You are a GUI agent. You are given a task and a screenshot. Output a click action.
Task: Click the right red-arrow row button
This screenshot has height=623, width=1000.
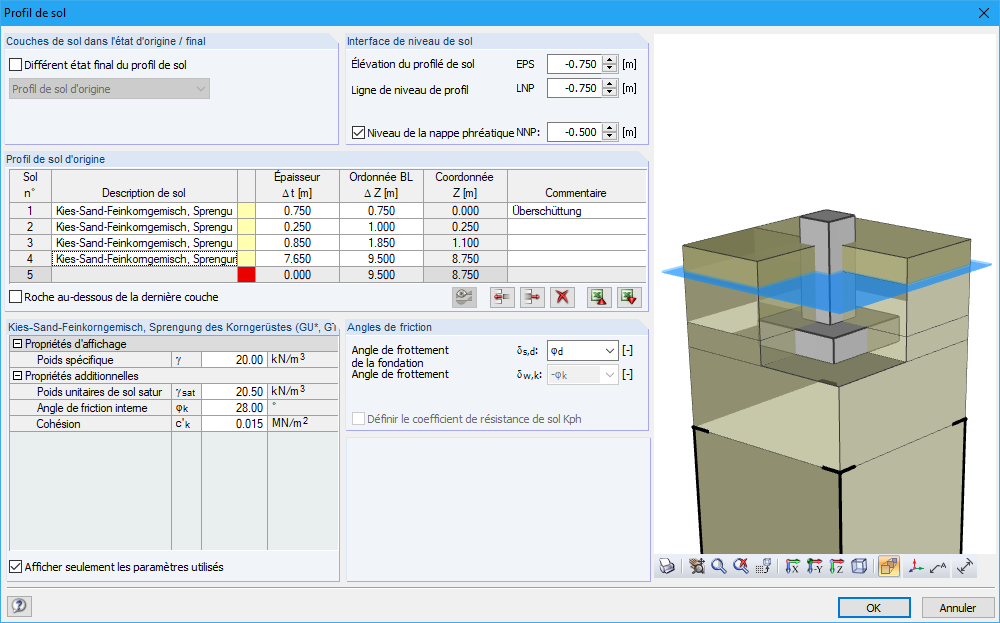coord(533,297)
